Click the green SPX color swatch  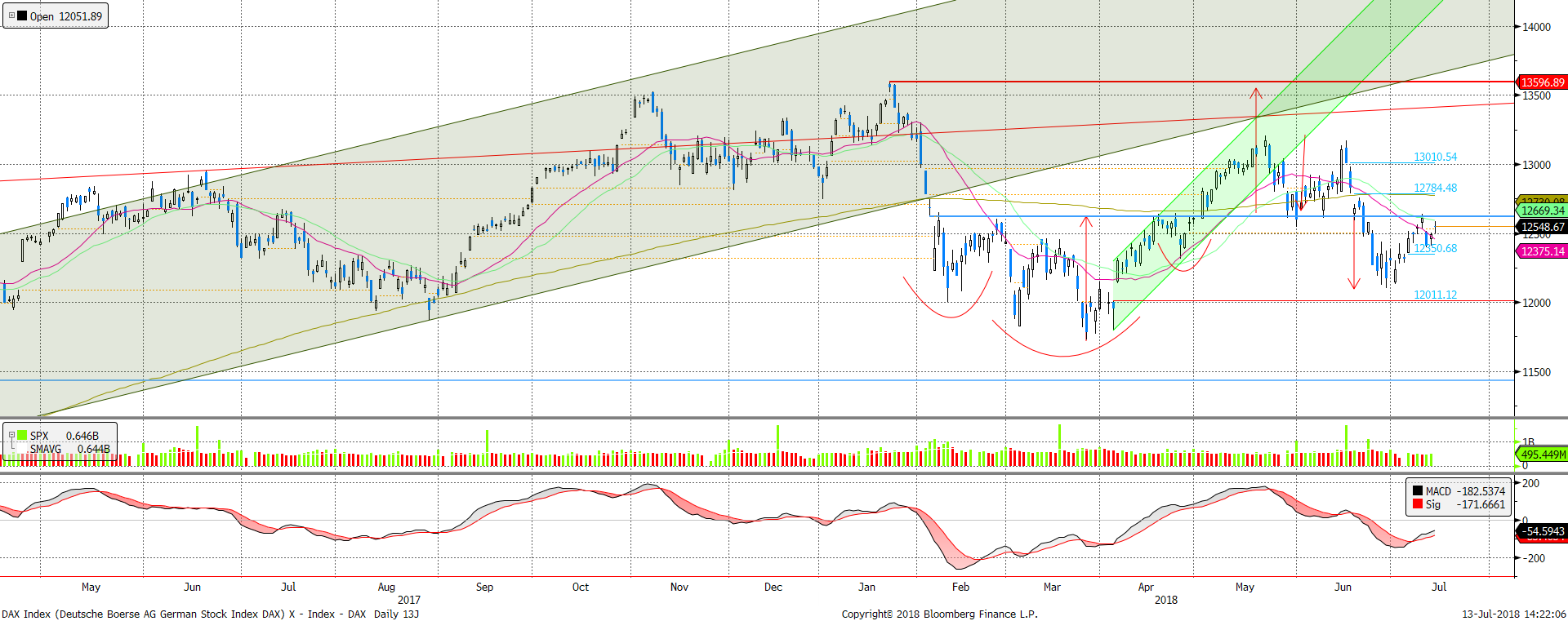click(22, 436)
